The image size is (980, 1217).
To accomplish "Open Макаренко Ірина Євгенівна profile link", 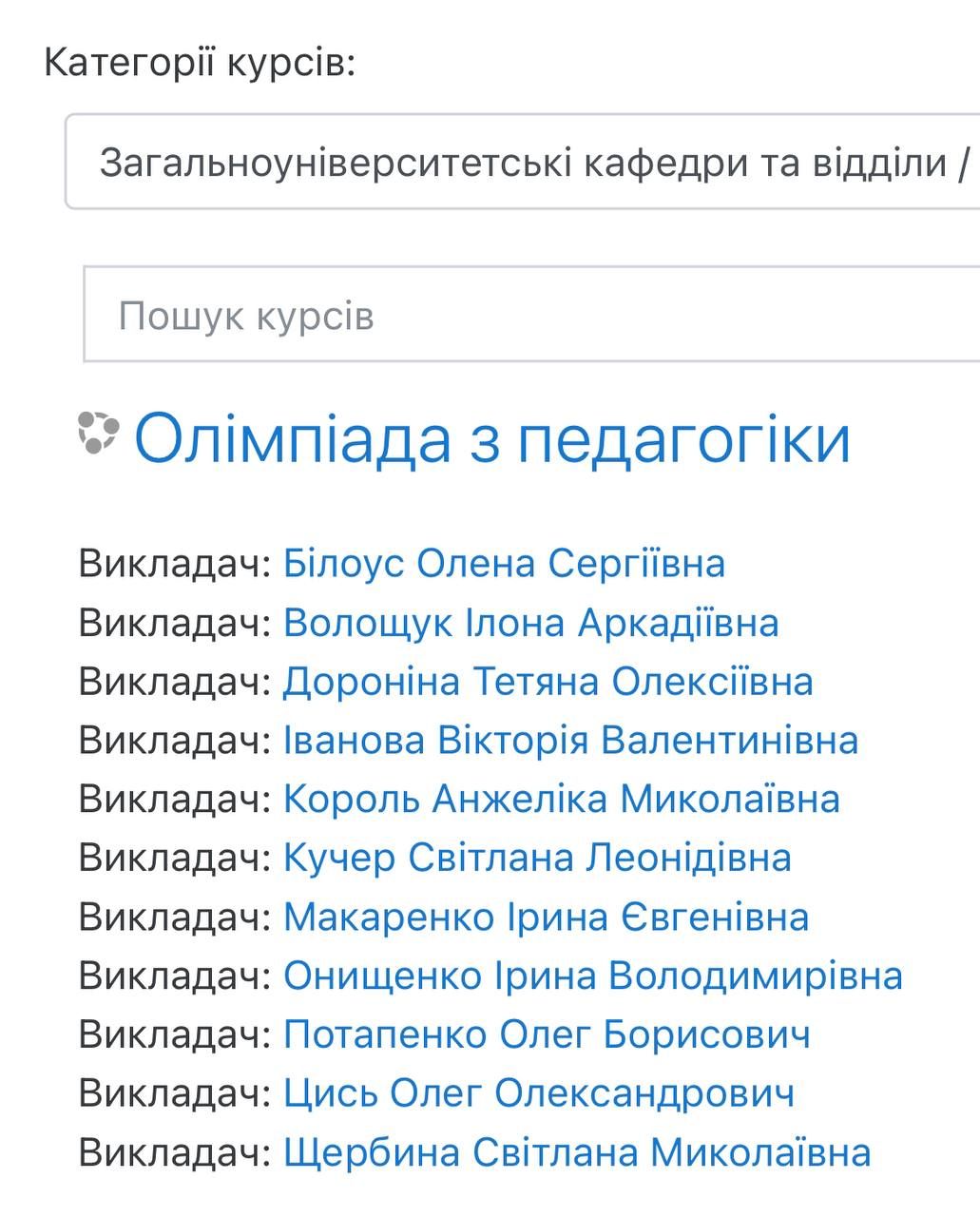I will pyautogui.click(x=546, y=918).
